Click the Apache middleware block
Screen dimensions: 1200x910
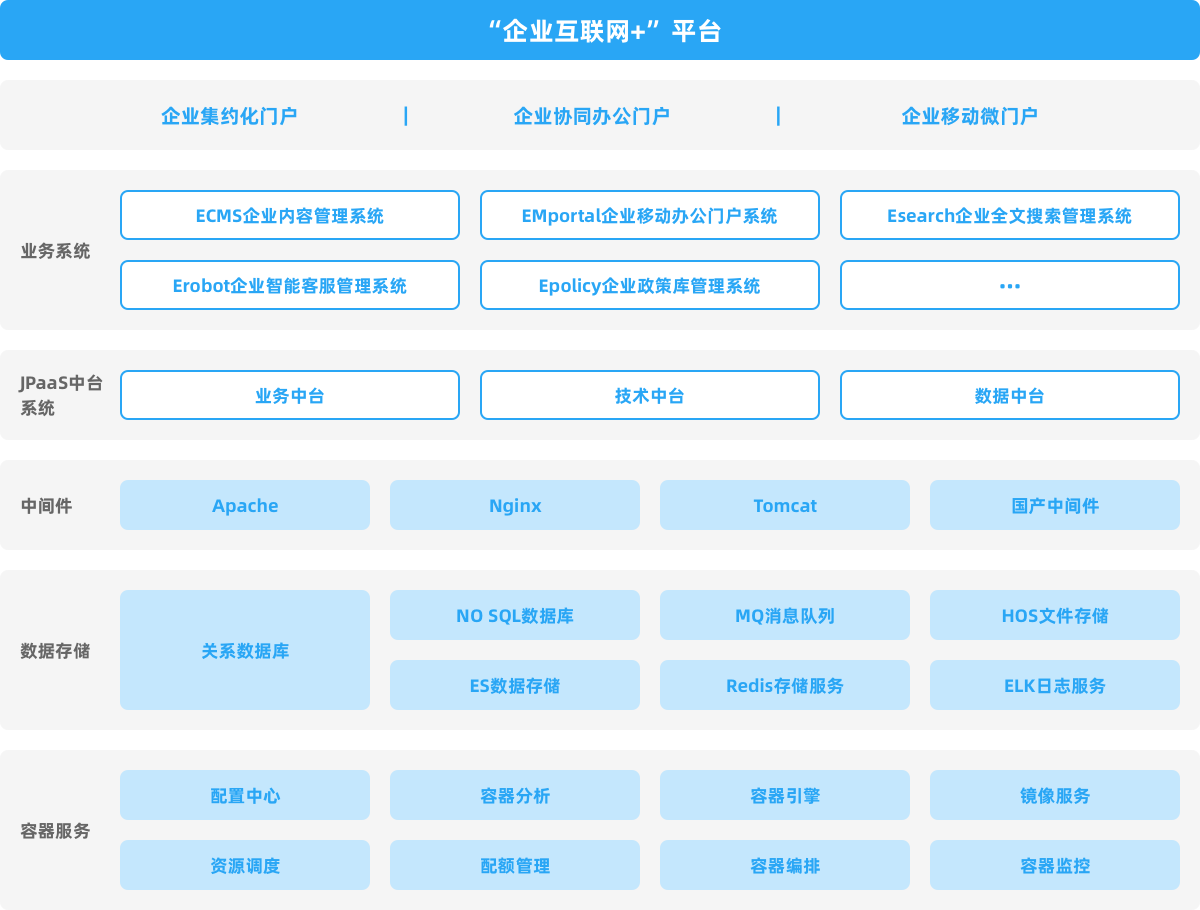[245, 506]
